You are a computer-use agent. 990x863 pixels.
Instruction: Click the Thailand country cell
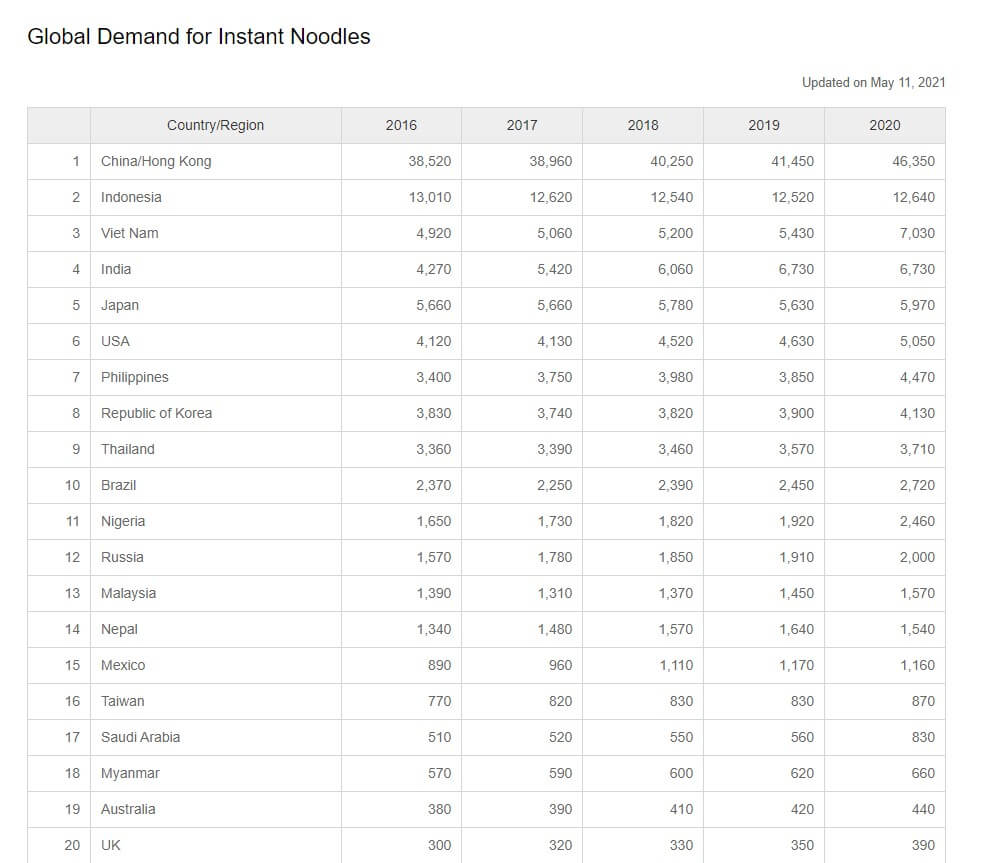point(215,449)
